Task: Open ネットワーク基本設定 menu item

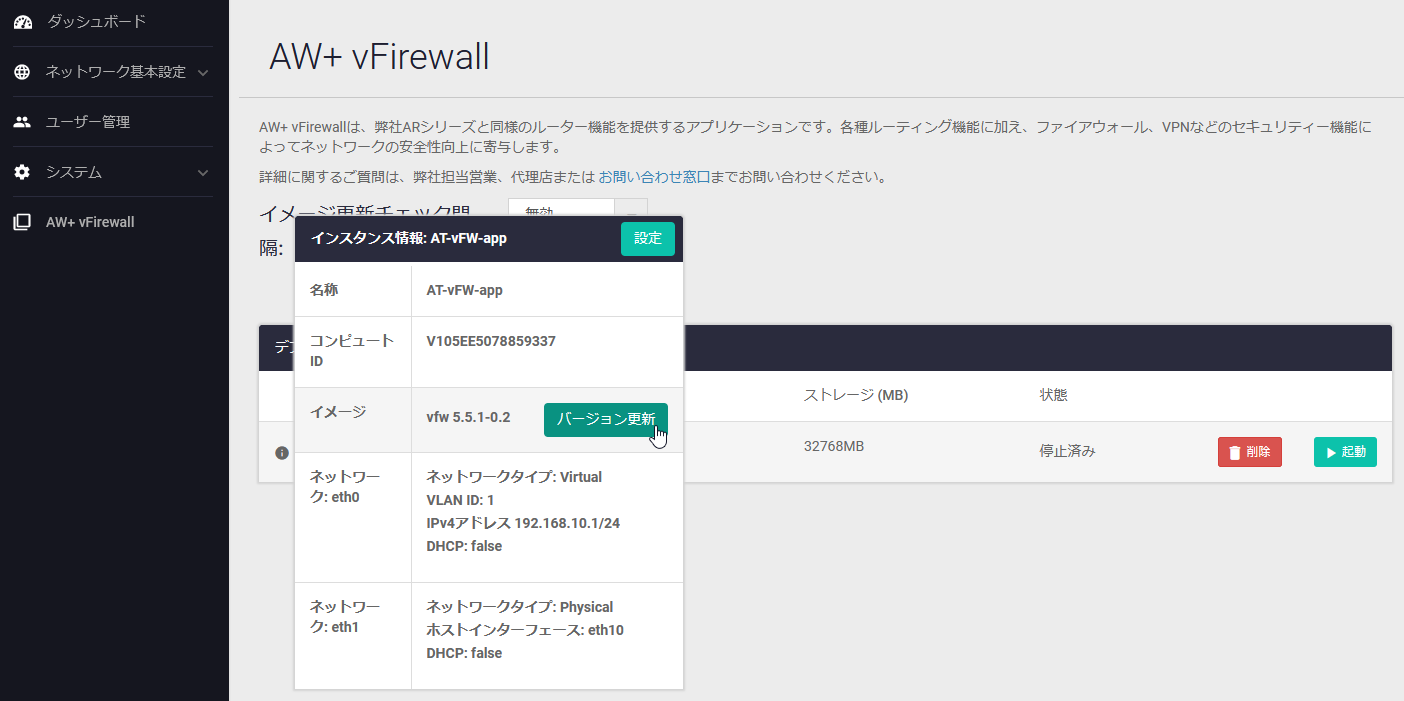Action: click(114, 72)
